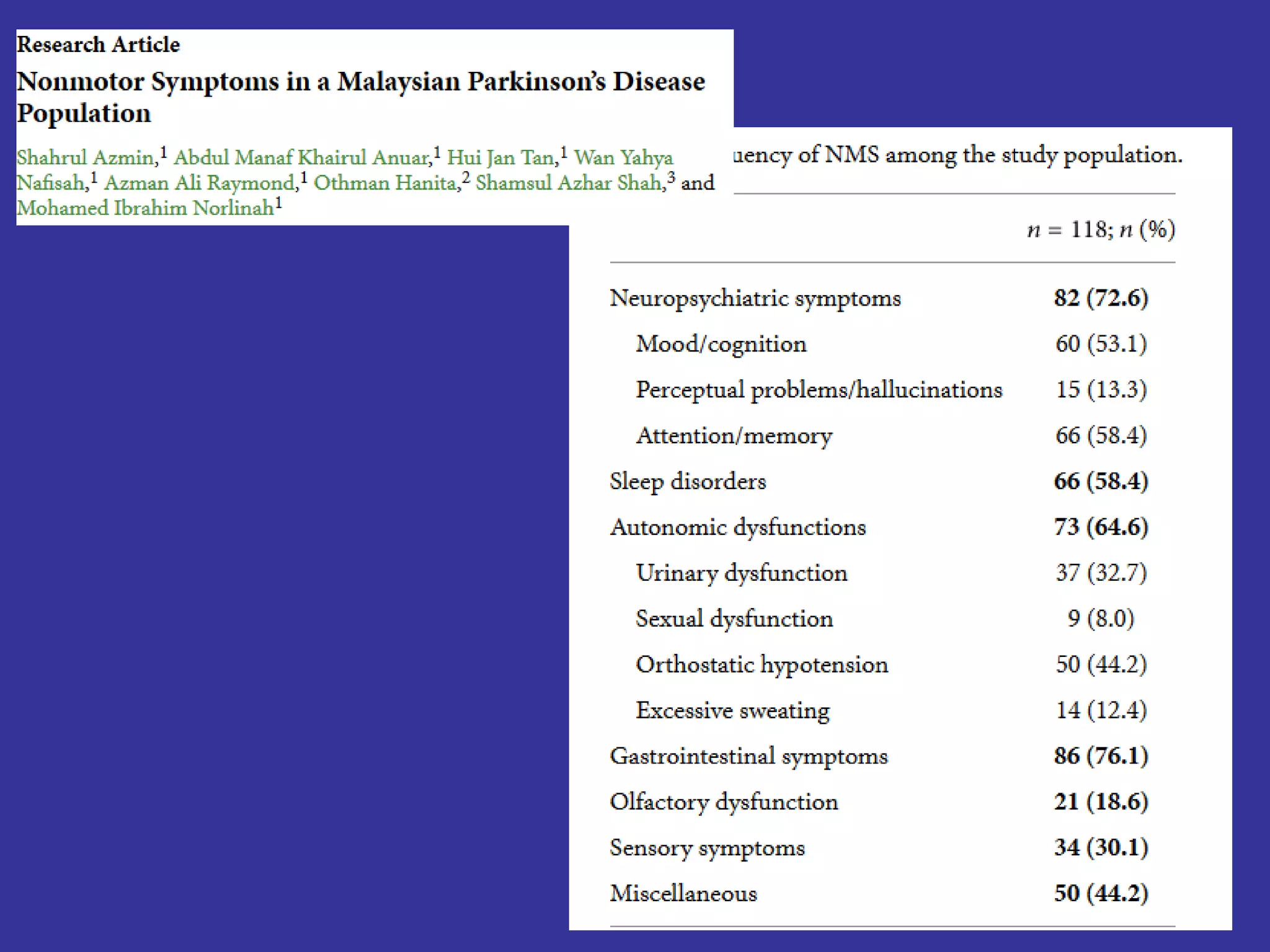Click the Miscellaneous row value 50 (44.2)
Screen dimensions: 1270x952
pyautogui.click(x=1101, y=893)
